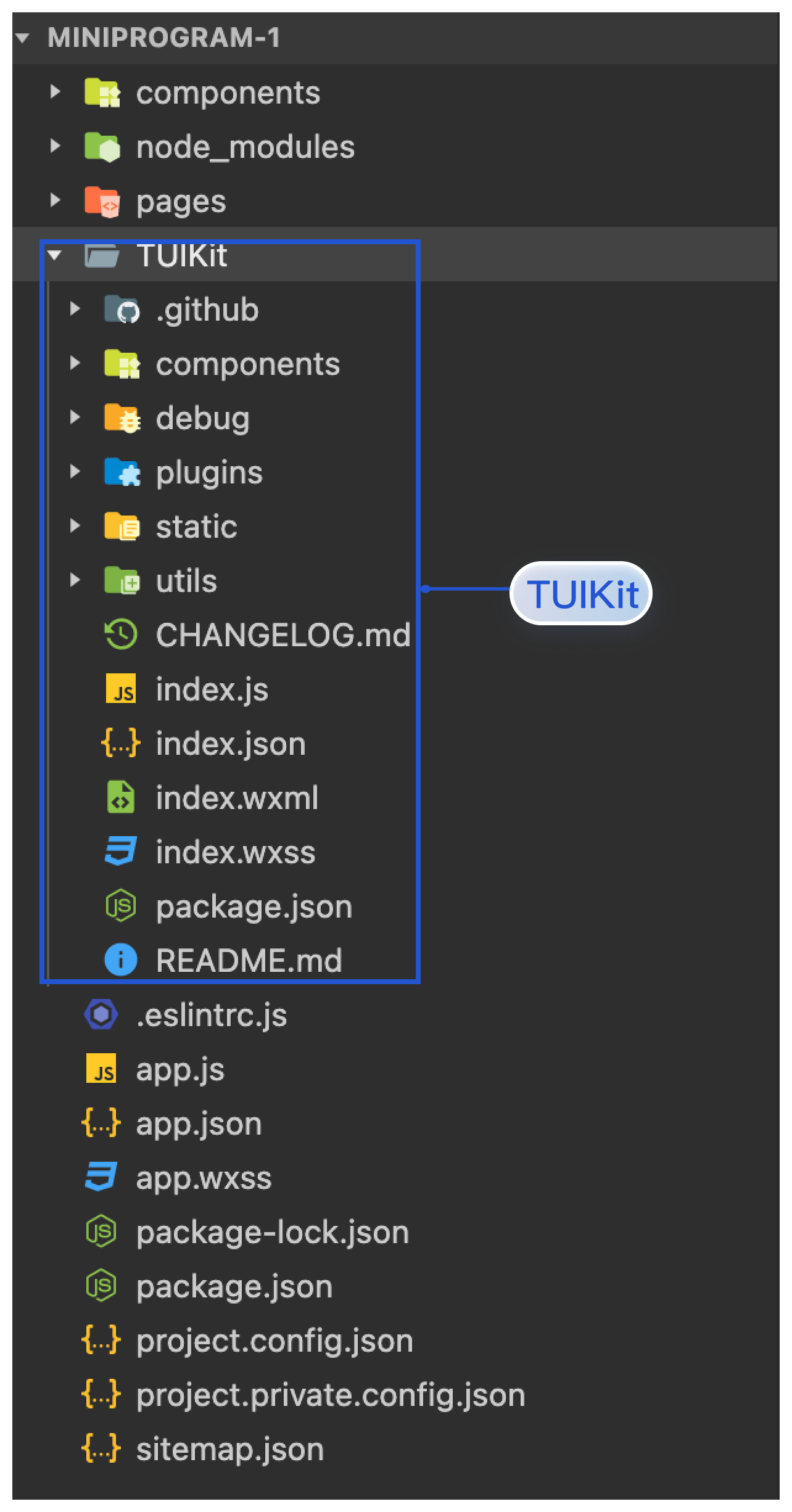Open the index.json file

[231, 744]
